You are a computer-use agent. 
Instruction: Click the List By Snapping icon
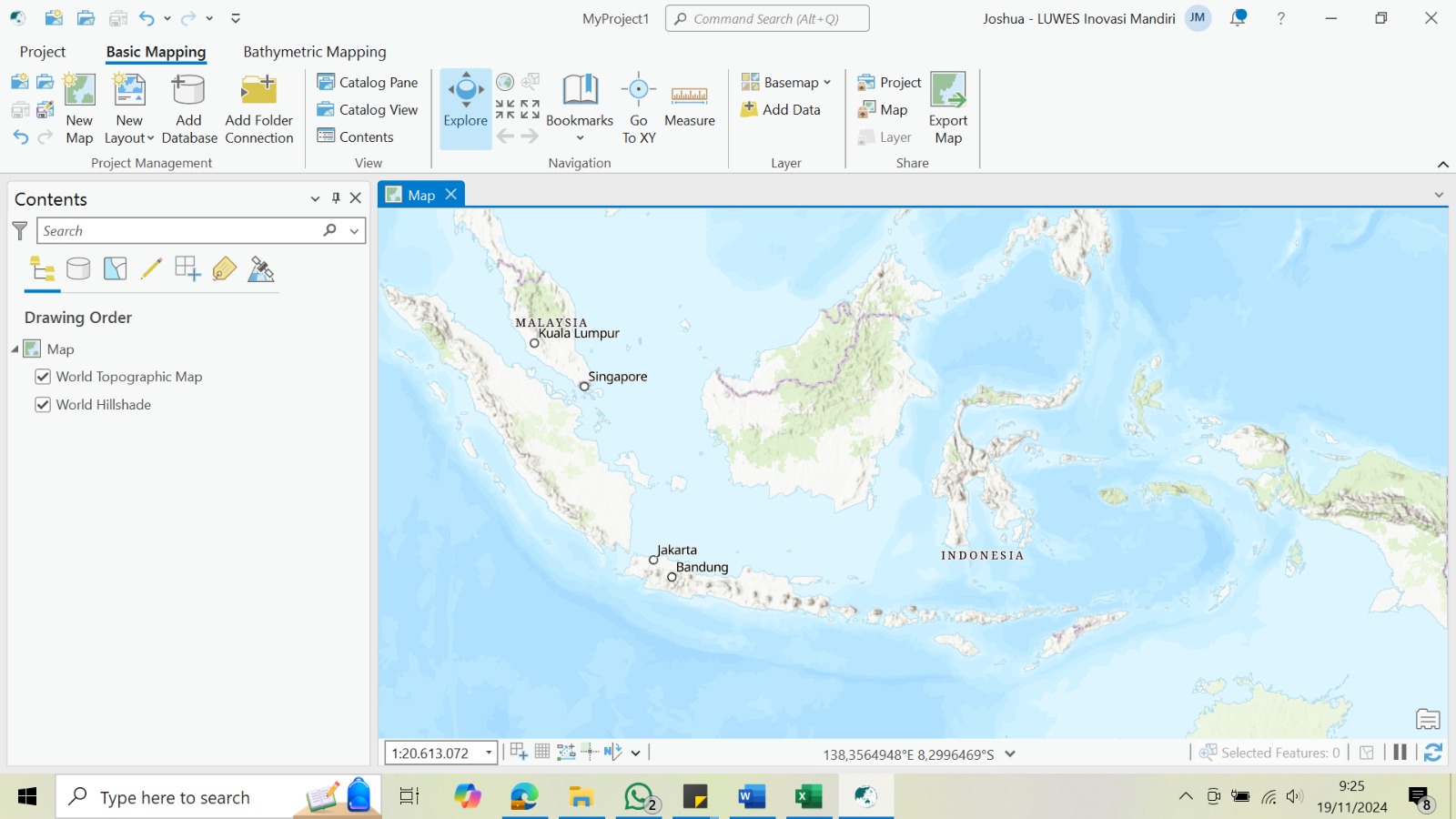(x=187, y=268)
